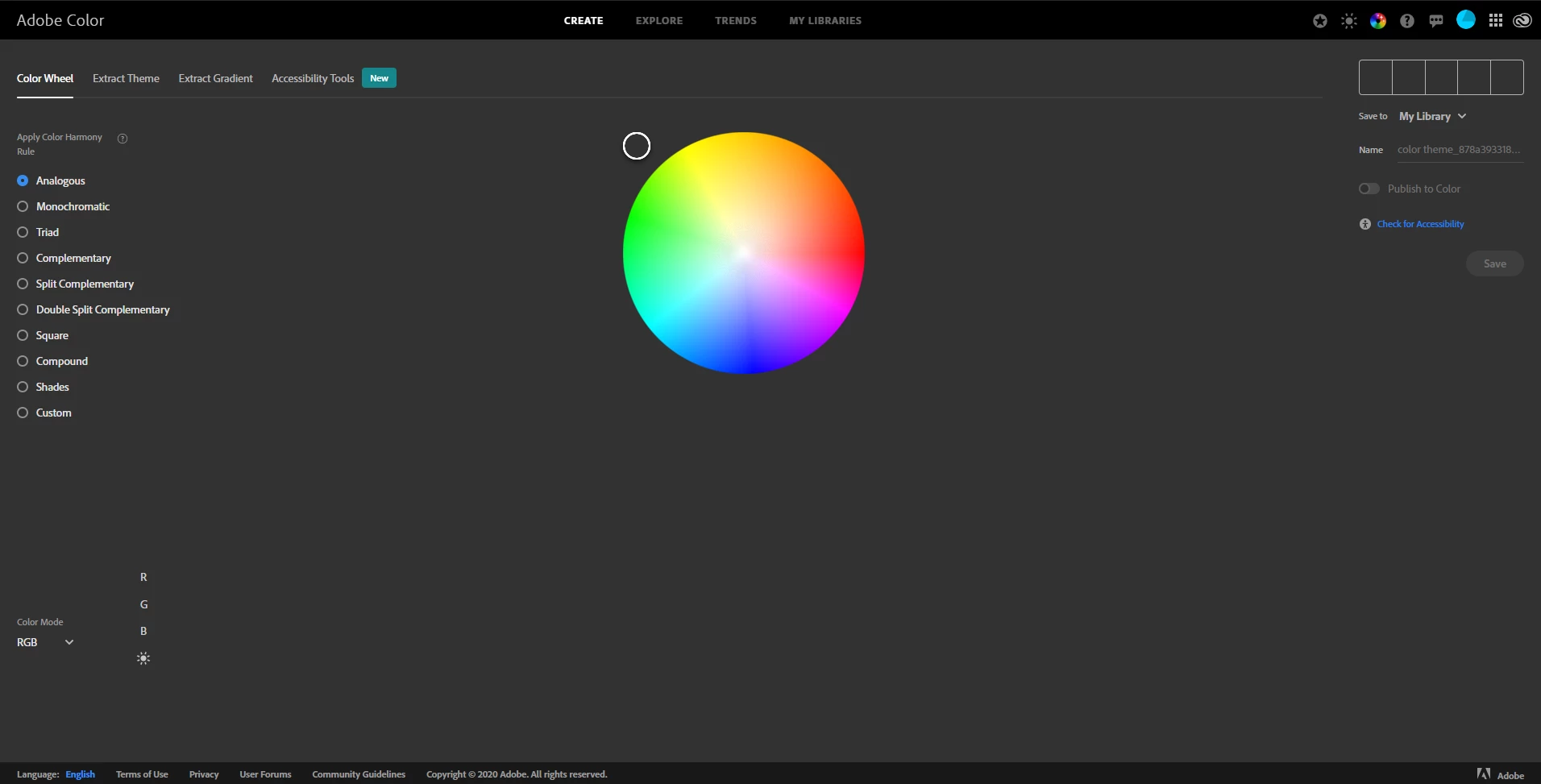Screen dimensions: 1541x784
Task: Click the first empty theme swatch
Action: (x=1376, y=77)
